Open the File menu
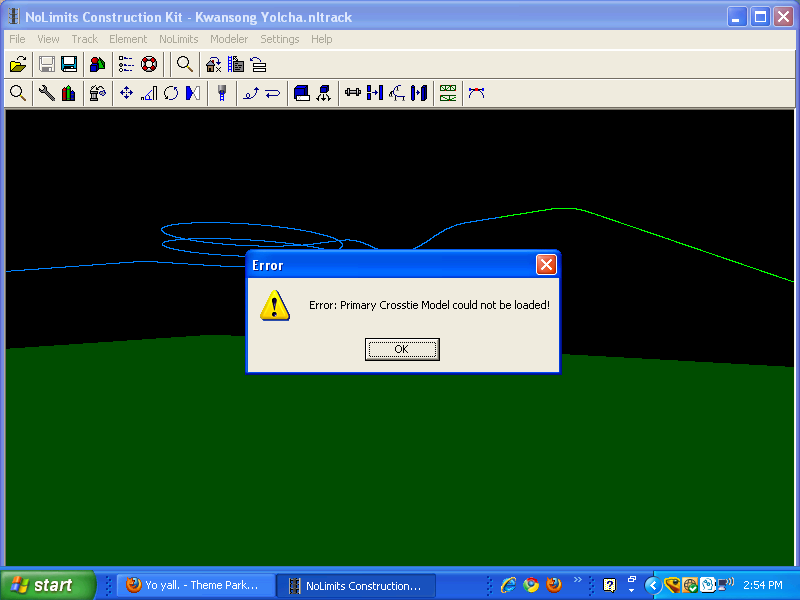Viewport: 800px width, 600px height. click(17, 39)
